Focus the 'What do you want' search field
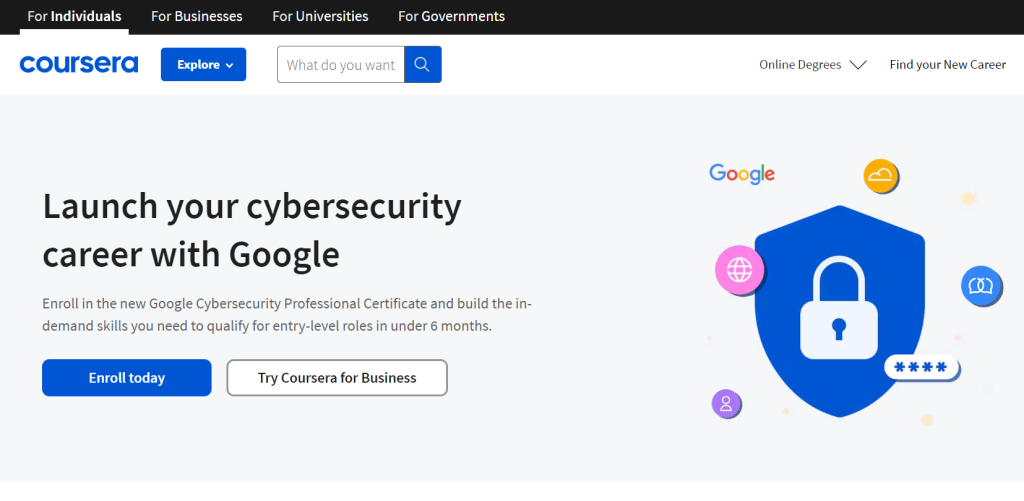 tap(340, 65)
